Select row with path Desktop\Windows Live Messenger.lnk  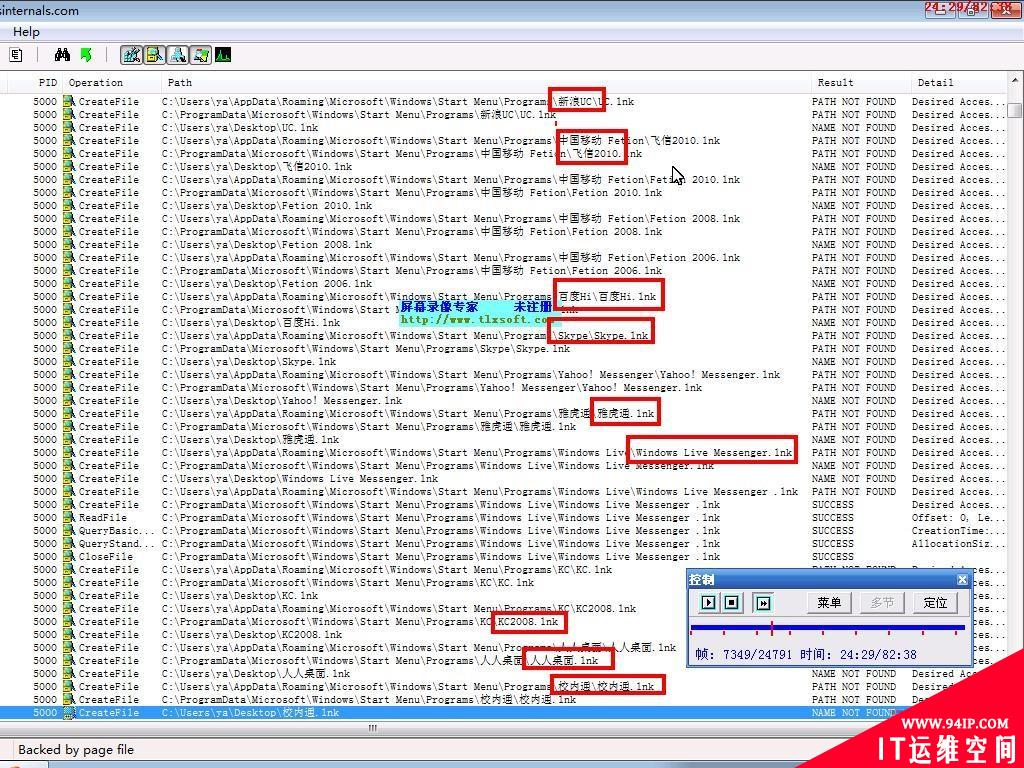pyautogui.click(x=503, y=479)
